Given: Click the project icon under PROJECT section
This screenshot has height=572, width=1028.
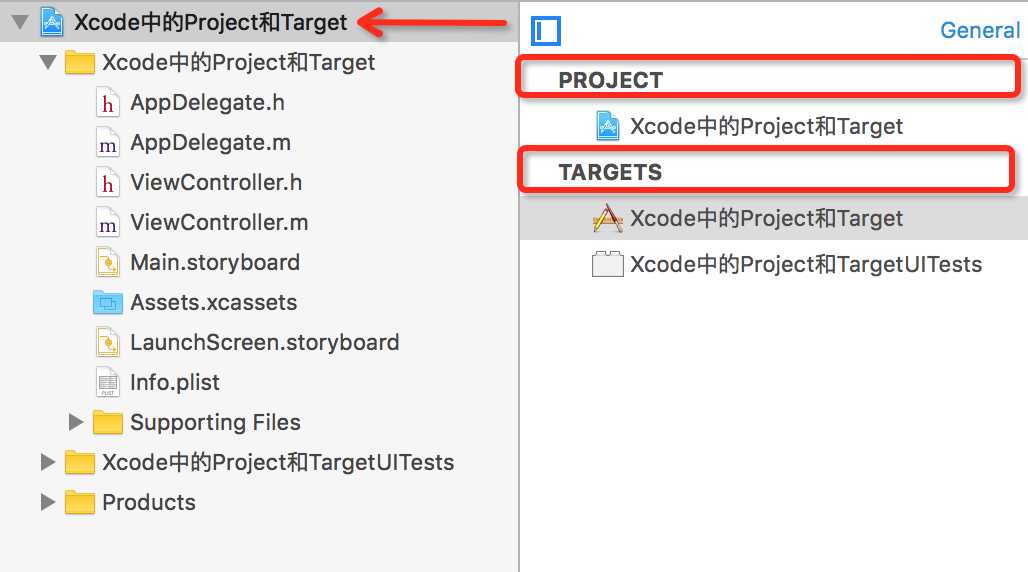Looking at the screenshot, I should (x=608, y=126).
